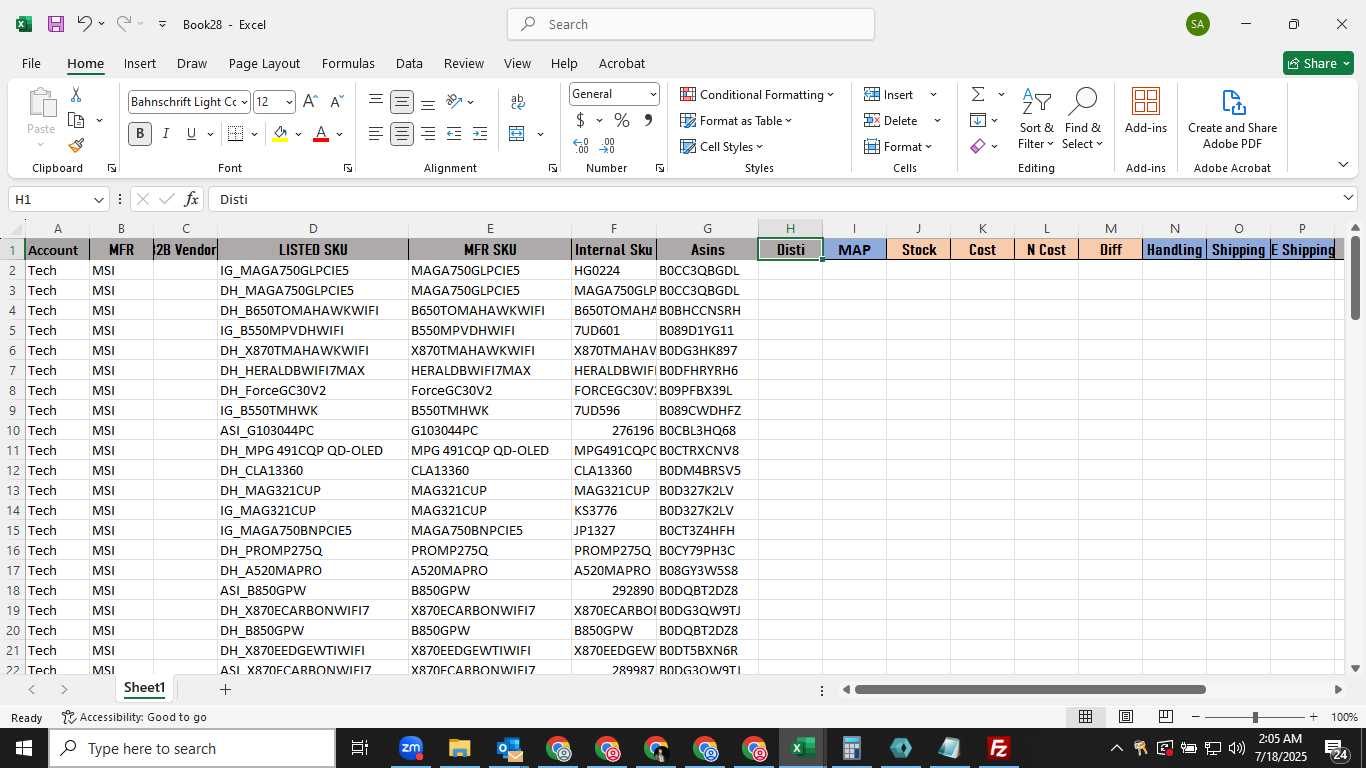This screenshot has height=768, width=1366.
Task: Add a new sheet with plus button
Action: click(225, 689)
